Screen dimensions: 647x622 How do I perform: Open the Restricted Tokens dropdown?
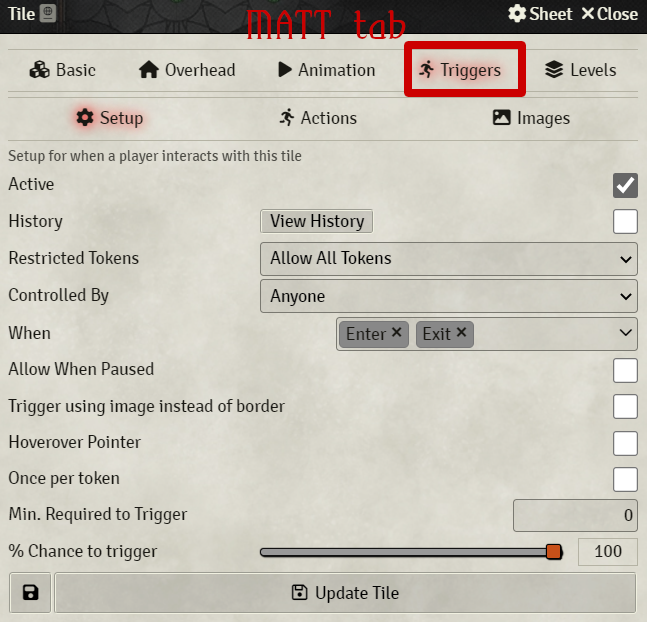point(448,259)
